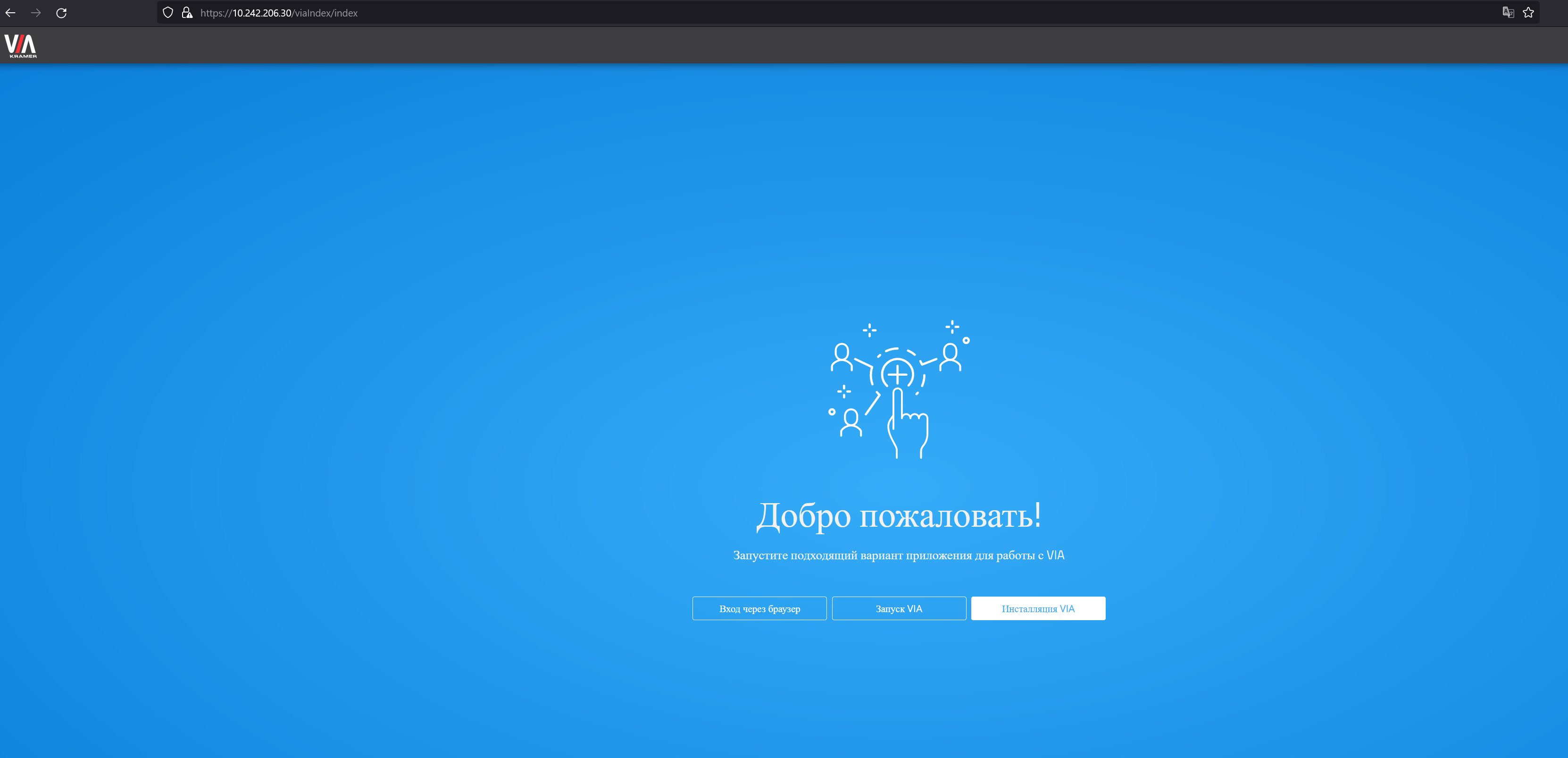This screenshot has height=758, width=1568.
Task: Click the sparkle above the bottom-left person
Action: tap(843, 391)
